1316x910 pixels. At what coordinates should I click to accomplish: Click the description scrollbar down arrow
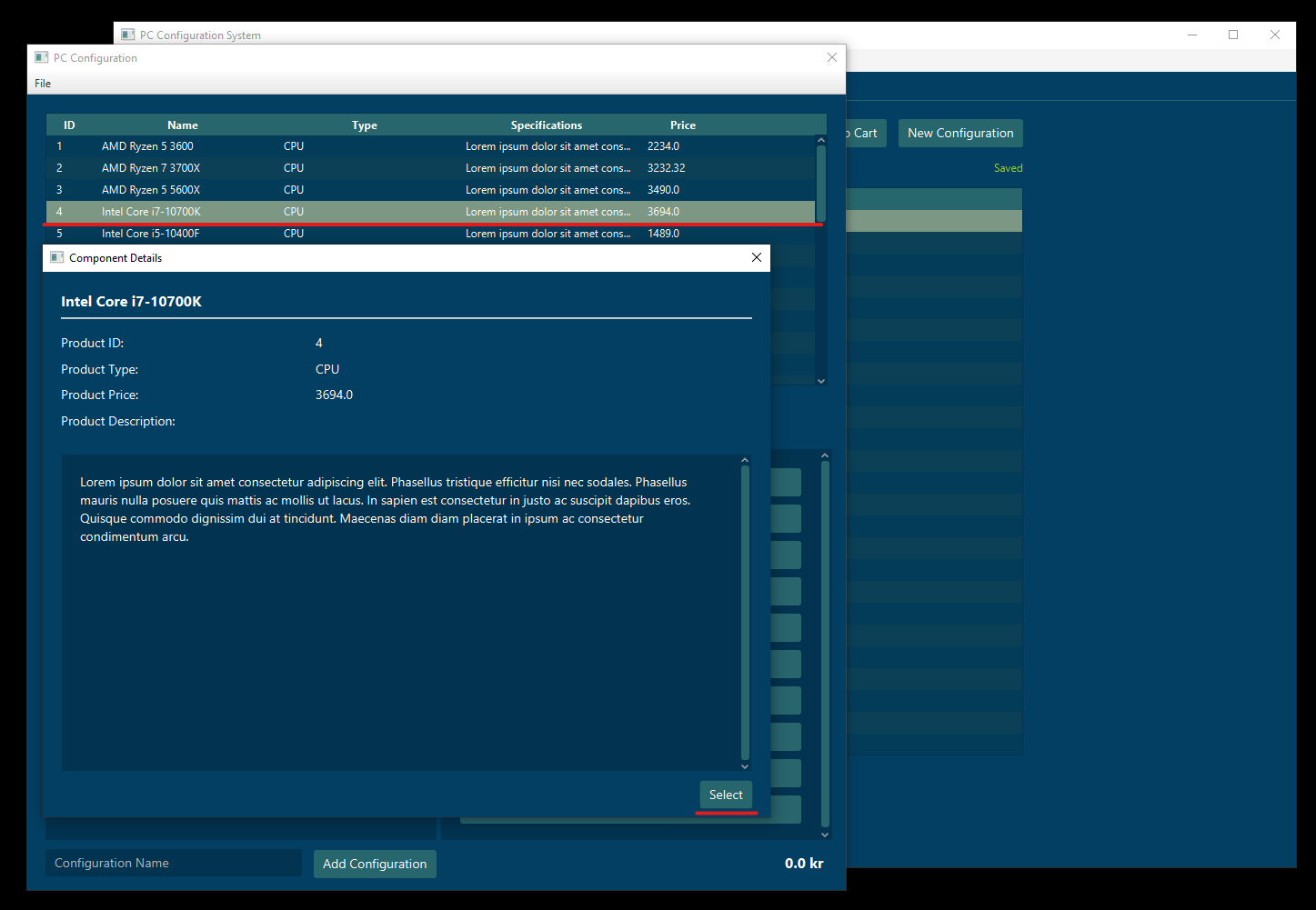tap(745, 766)
